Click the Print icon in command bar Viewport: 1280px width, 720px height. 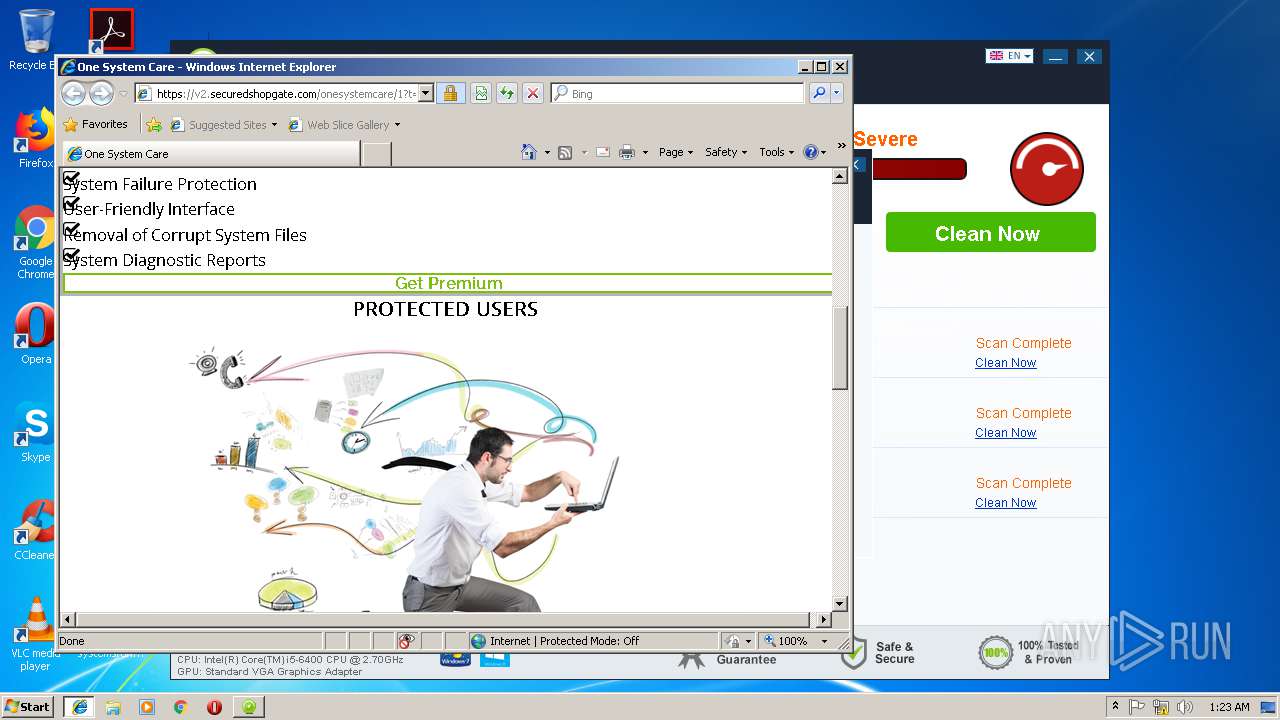pos(627,152)
